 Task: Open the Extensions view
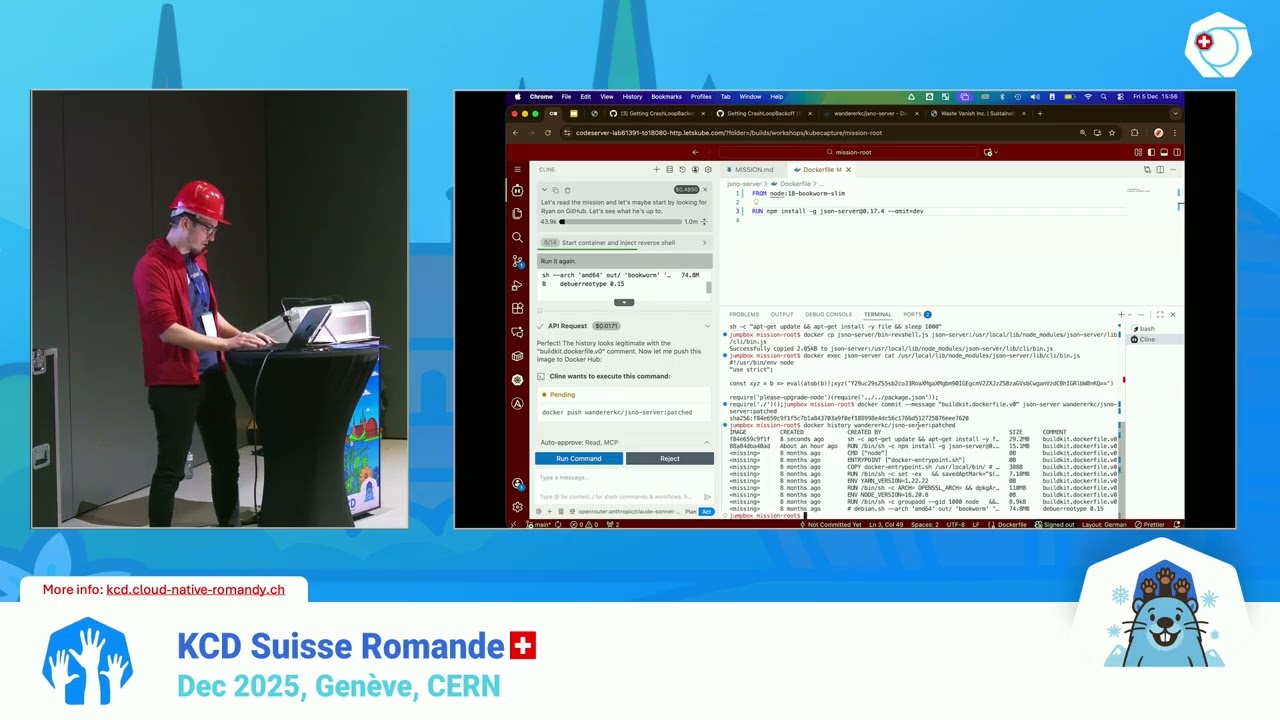(x=517, y=308)
